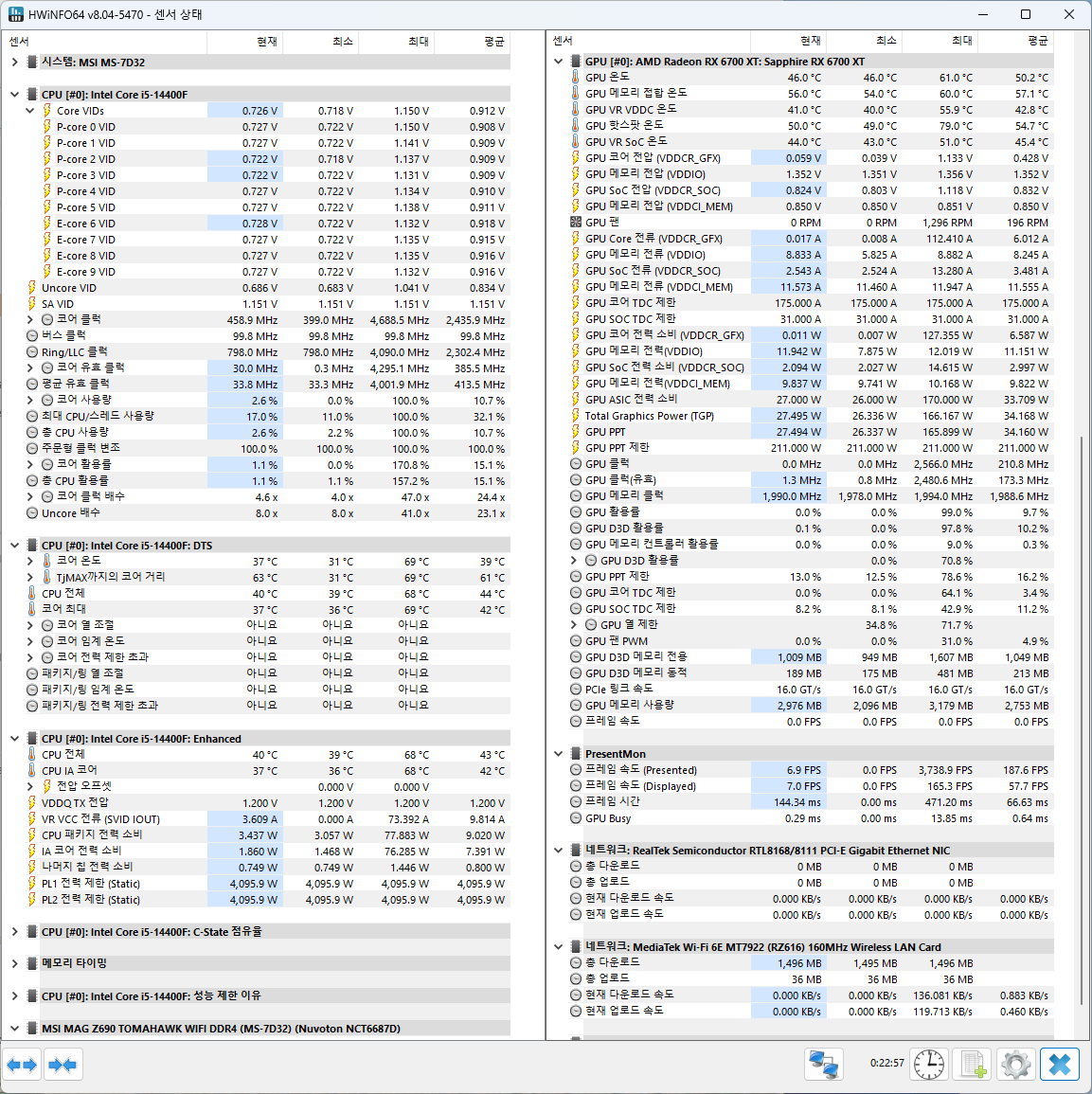1092x1094 pixels.
Task: Expand the 코어 사용량 row
Action: point(30,400)
